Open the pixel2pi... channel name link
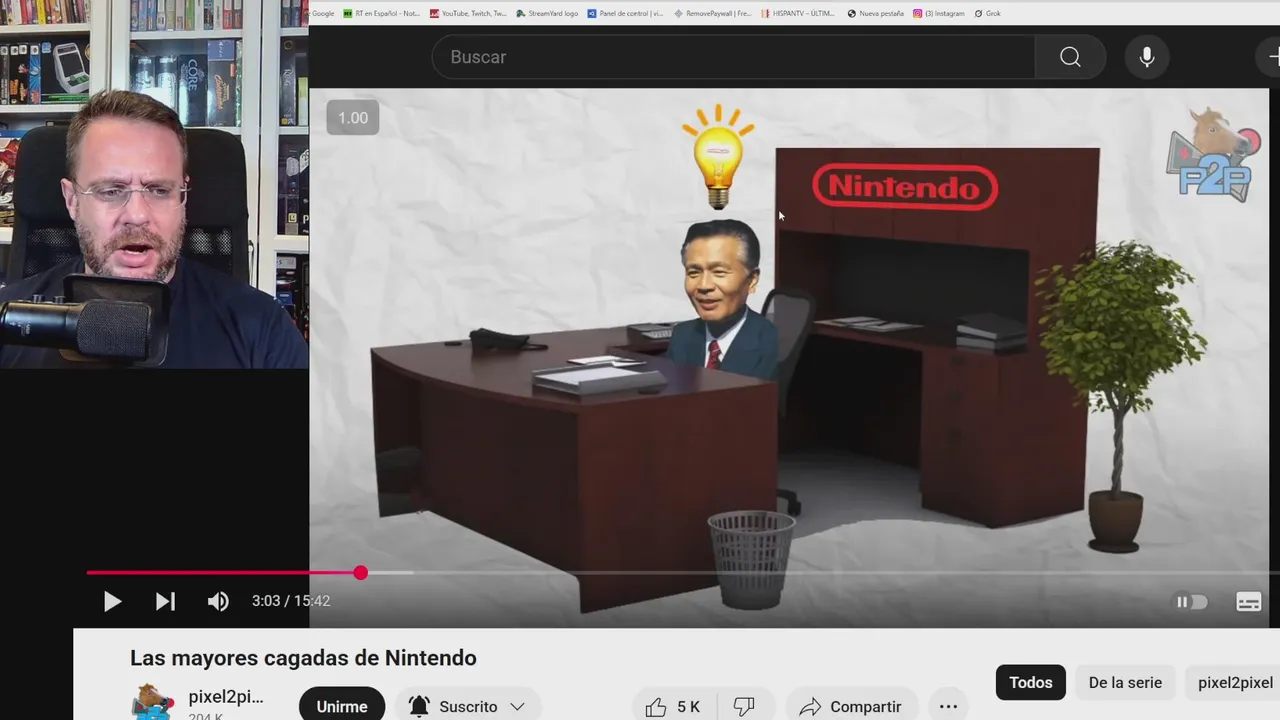 tap(226, 697)
